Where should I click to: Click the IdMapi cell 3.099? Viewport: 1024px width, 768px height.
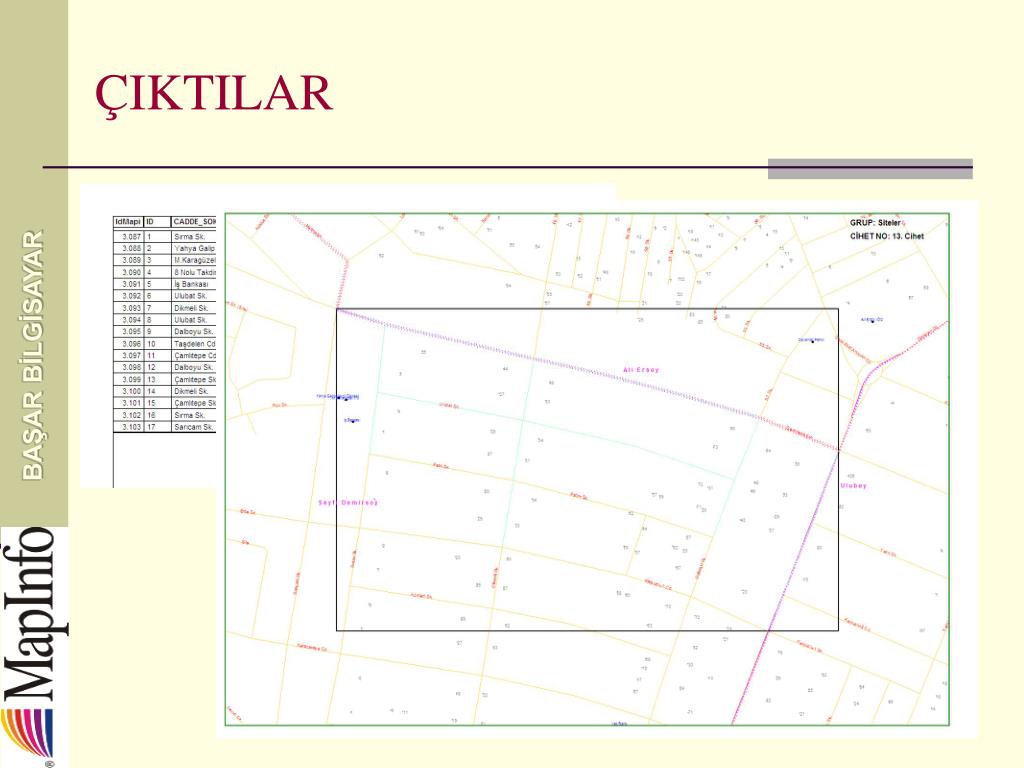coord(128,379)
